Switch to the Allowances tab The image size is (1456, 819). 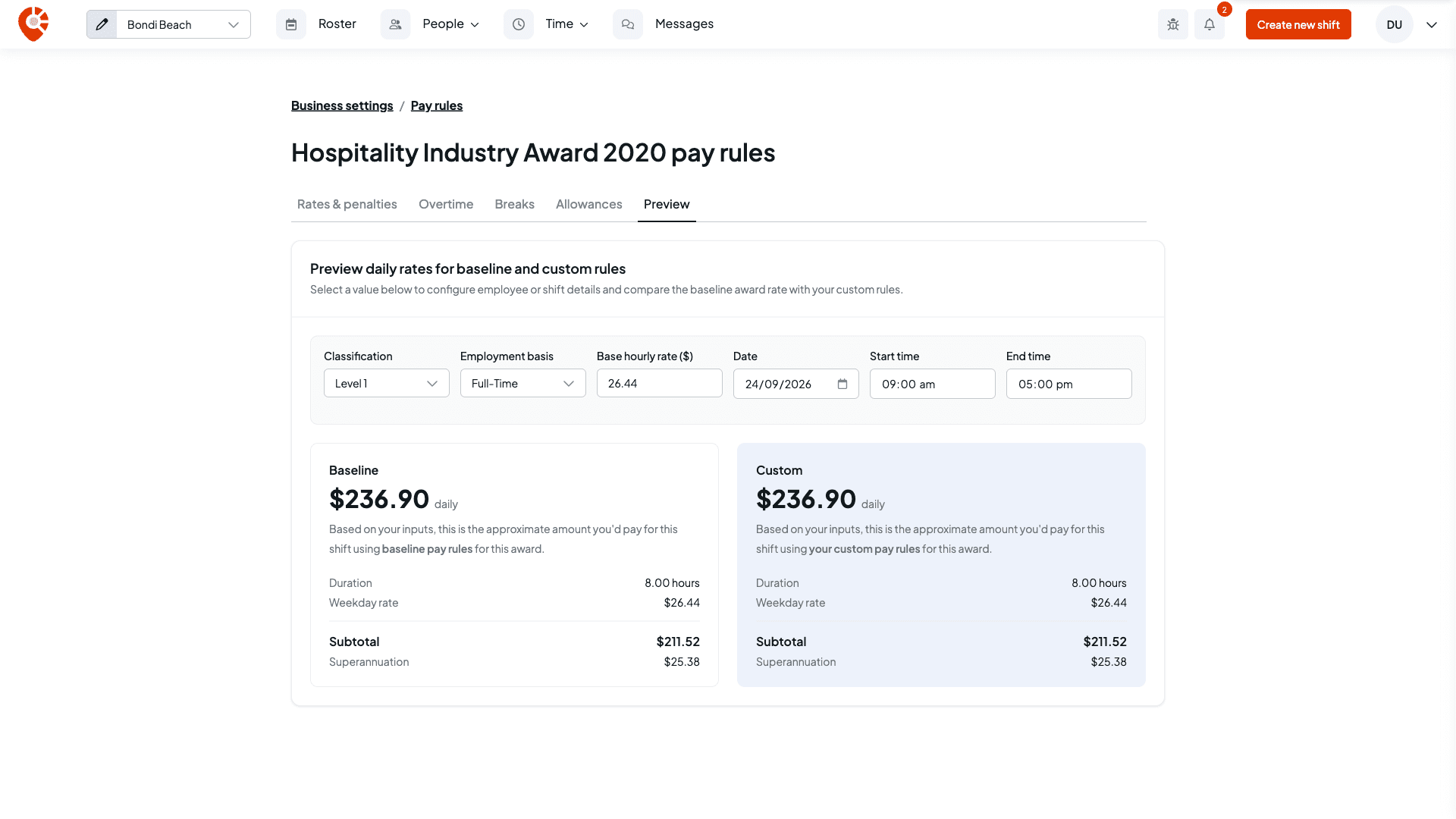(x=588, y=204)
